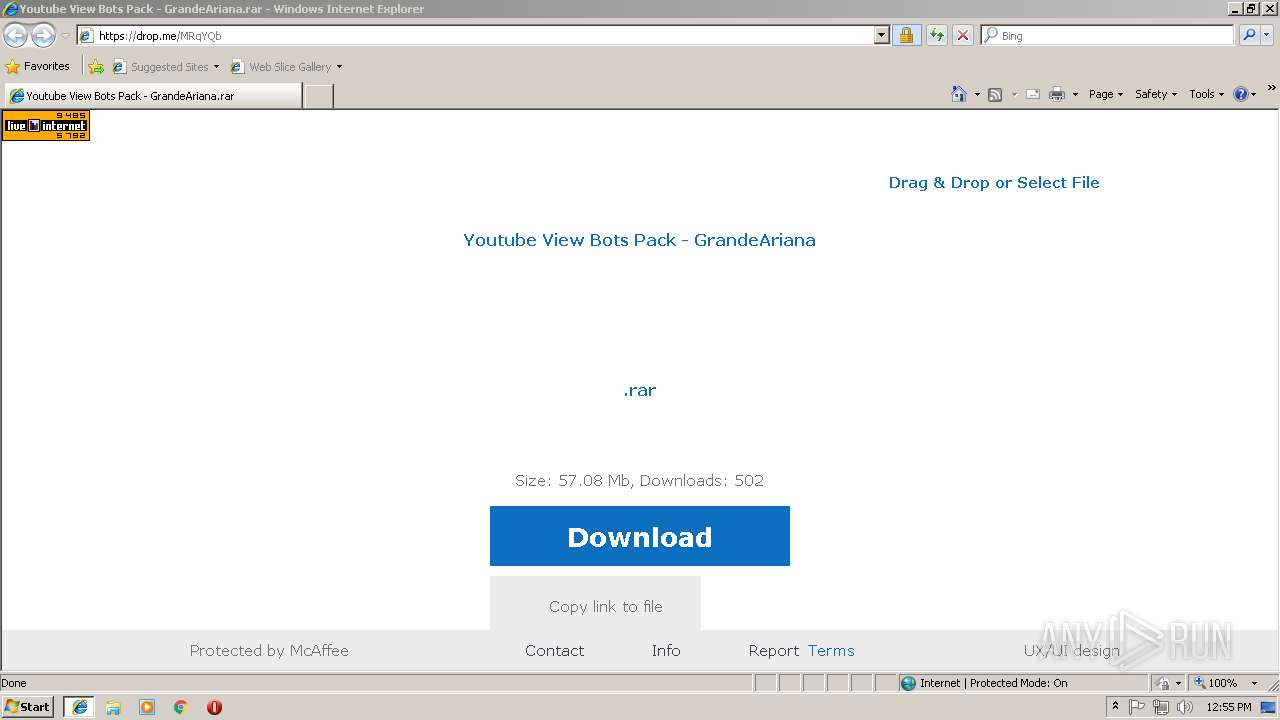Click the red Opera-style taskbar icon

pos(214,707)
